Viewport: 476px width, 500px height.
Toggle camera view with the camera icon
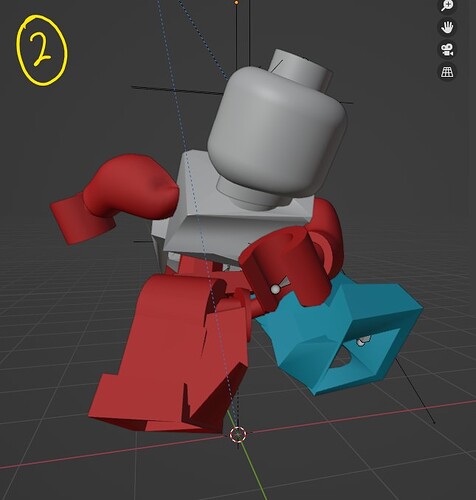[447, 50]
